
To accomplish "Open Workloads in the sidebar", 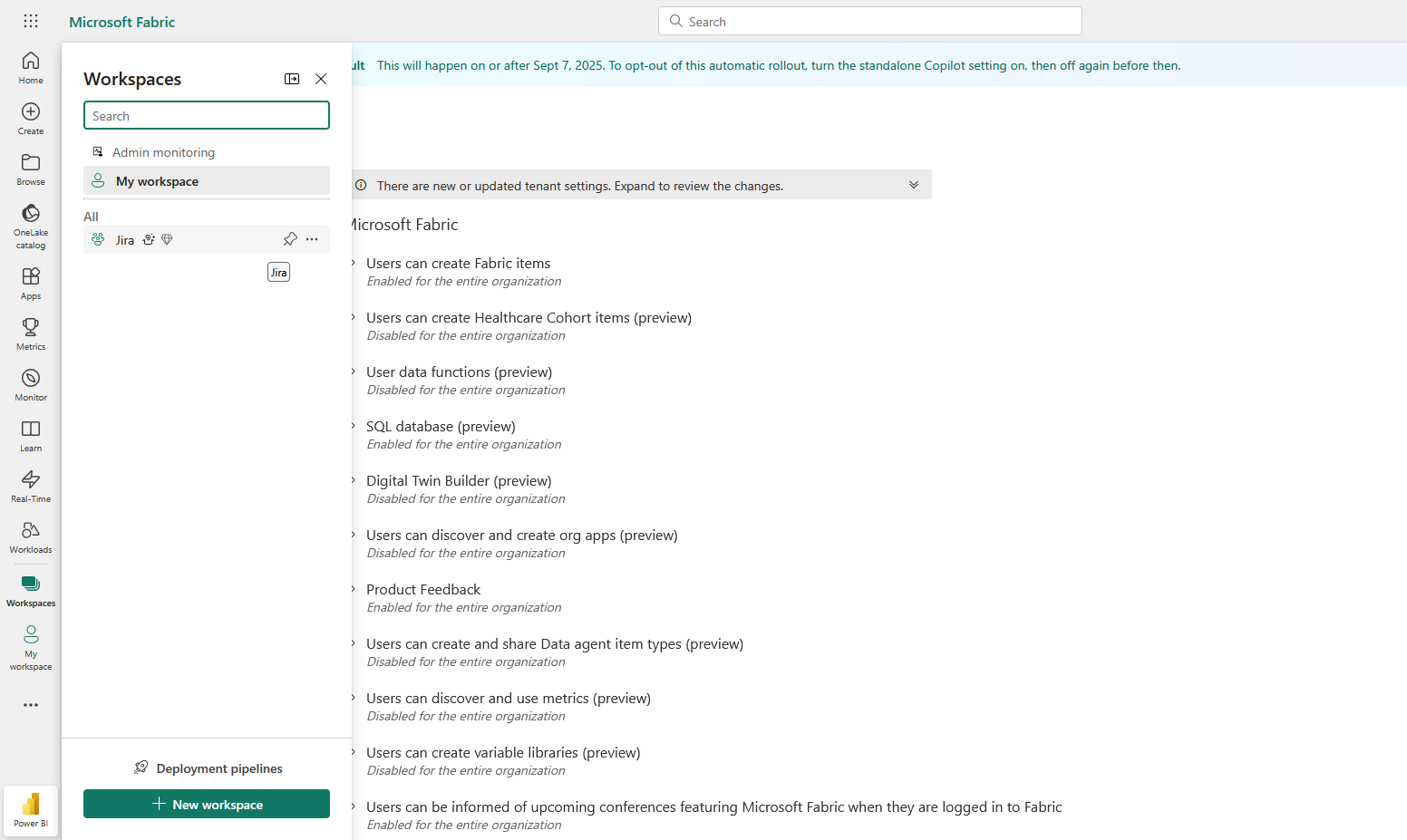I will coord(31,536).
